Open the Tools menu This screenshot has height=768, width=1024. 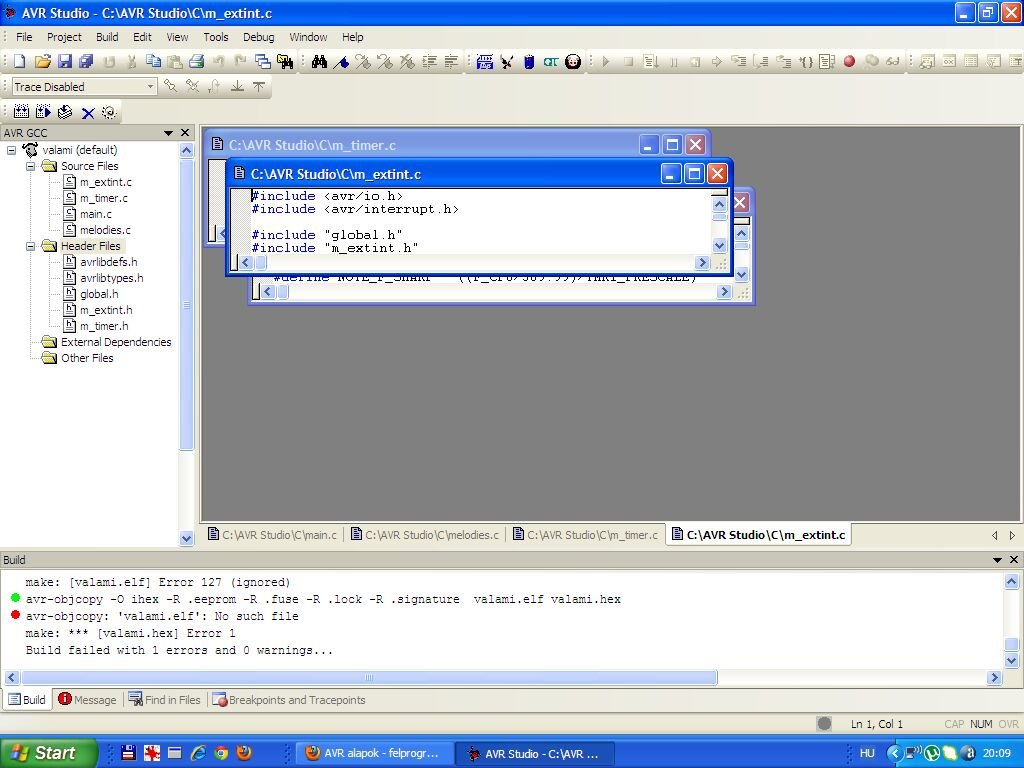(x=216, y=37)
